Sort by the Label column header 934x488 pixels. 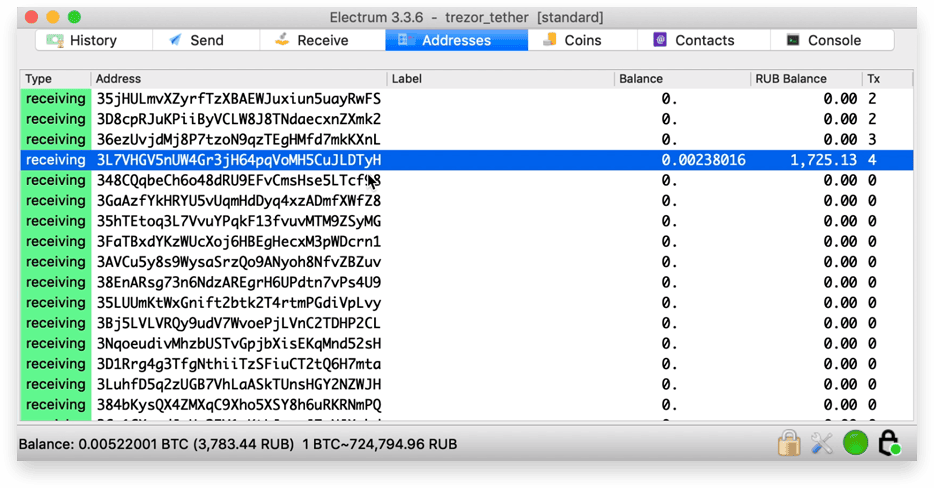(500, 79)
